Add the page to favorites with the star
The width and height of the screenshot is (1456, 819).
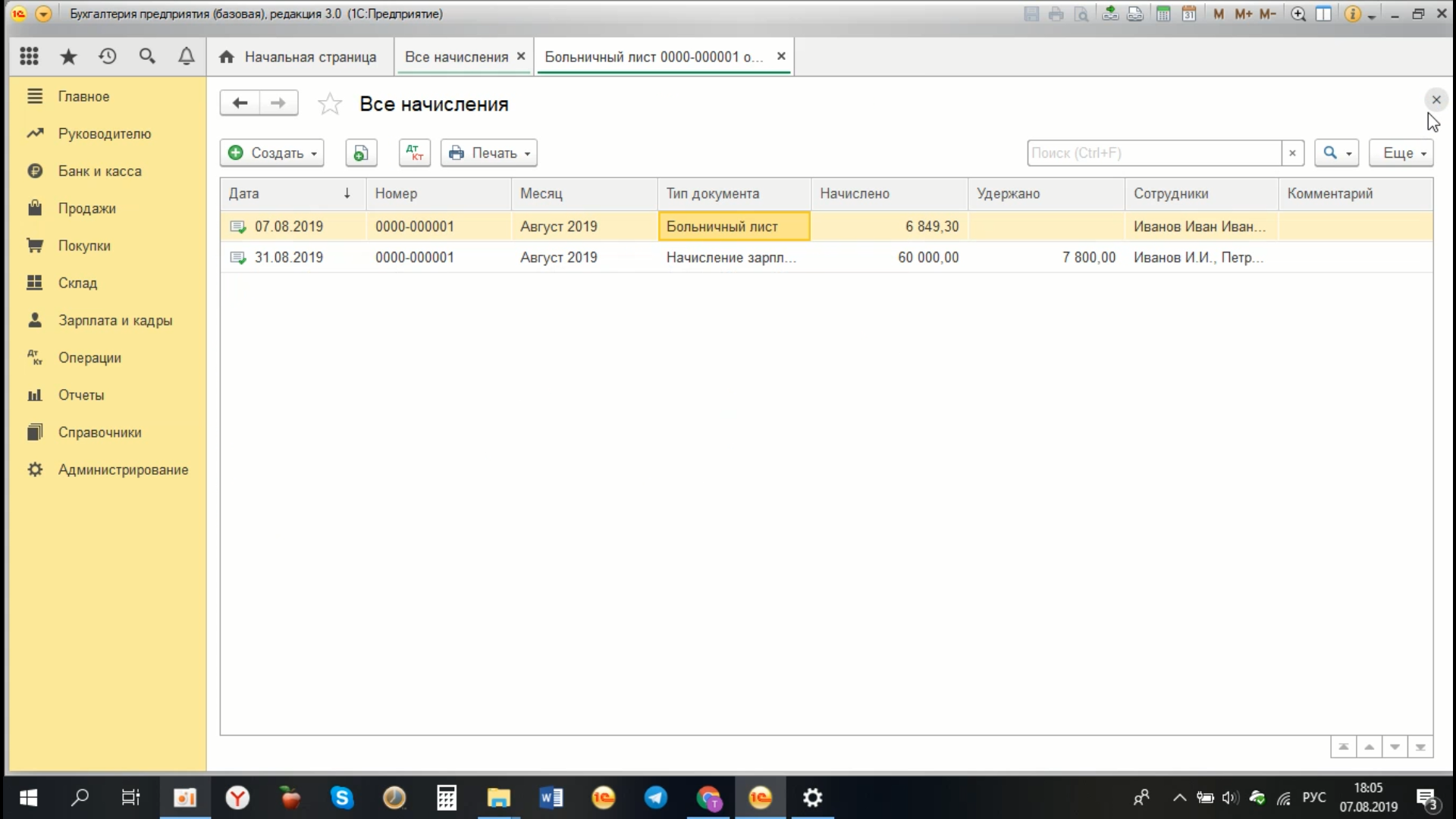330,104
